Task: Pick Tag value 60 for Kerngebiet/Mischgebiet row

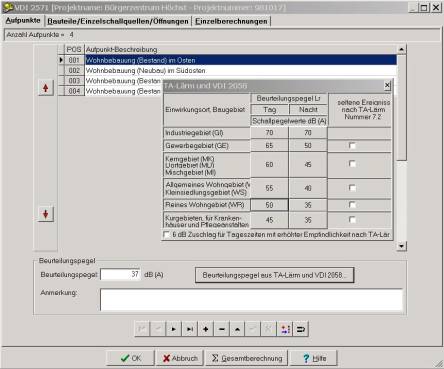Action: (269, 165)
